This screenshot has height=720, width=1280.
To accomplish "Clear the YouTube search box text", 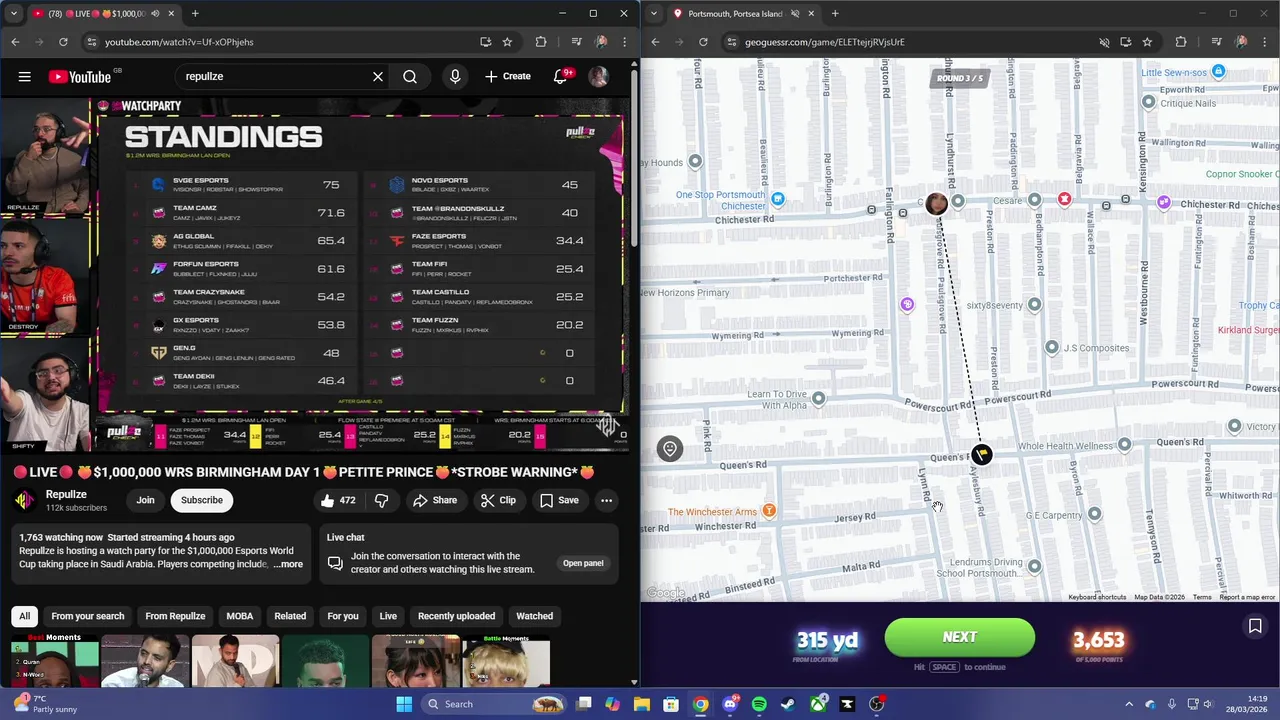I will pos(378,77).
